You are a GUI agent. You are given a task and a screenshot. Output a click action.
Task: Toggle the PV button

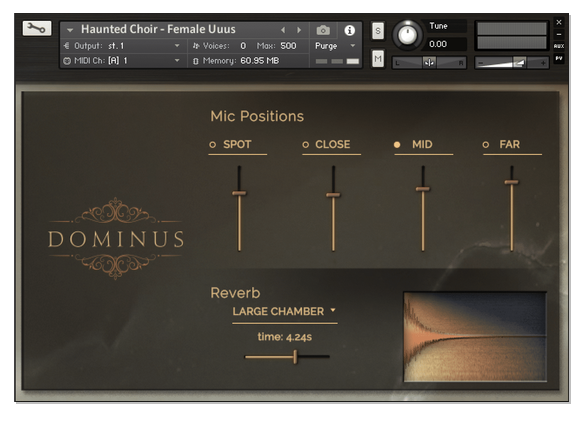pyautogui.click(x=559, y=58)
